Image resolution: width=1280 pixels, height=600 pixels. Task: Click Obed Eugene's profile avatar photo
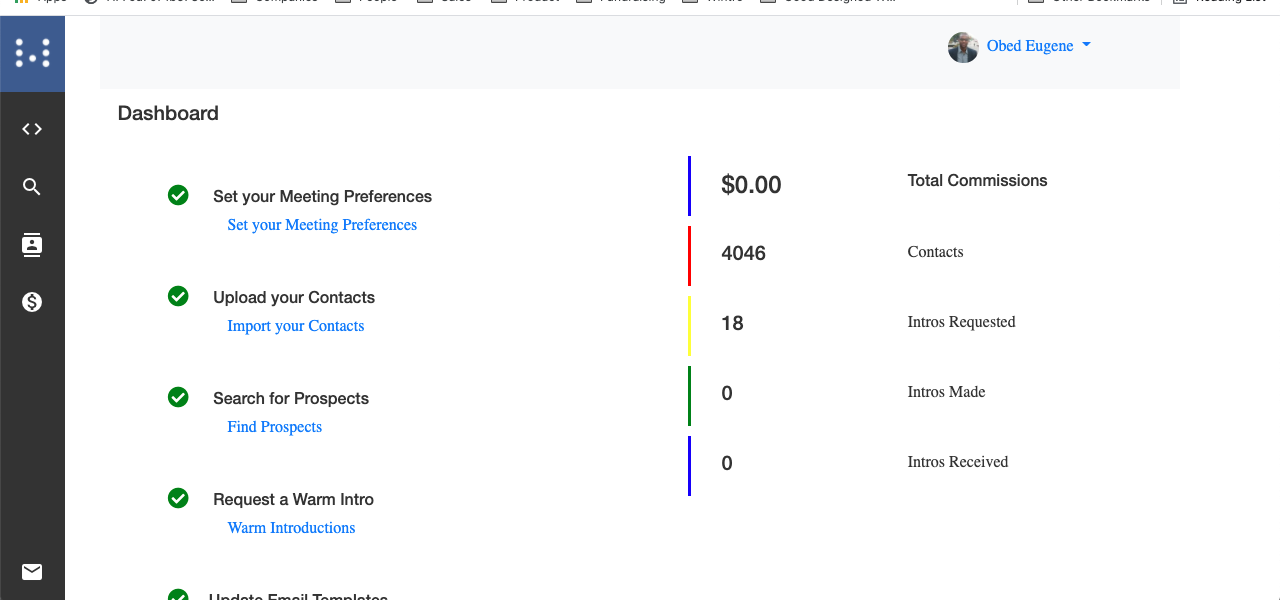coord(963,47)
